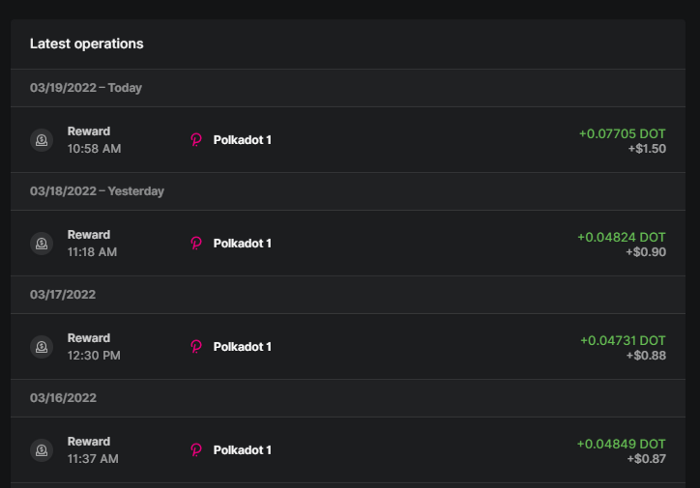Click Polkadot logo in today's reward row
The width and height of the screenshot is (700, 488).
[x=197, y=140]
